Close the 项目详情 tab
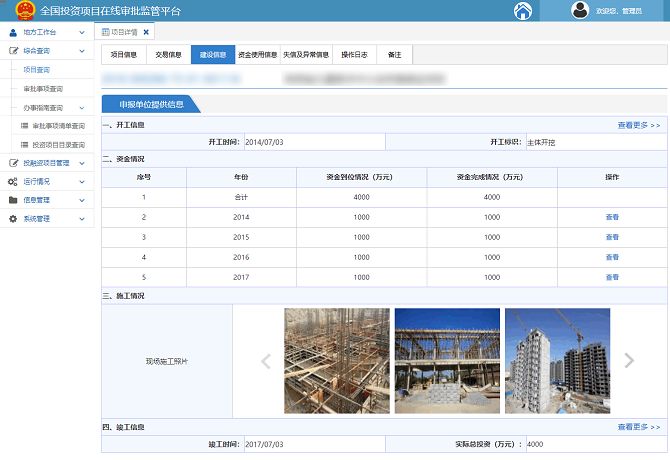Screen dimensions: 670x460 pyautogui.click(x=146, y=33)
